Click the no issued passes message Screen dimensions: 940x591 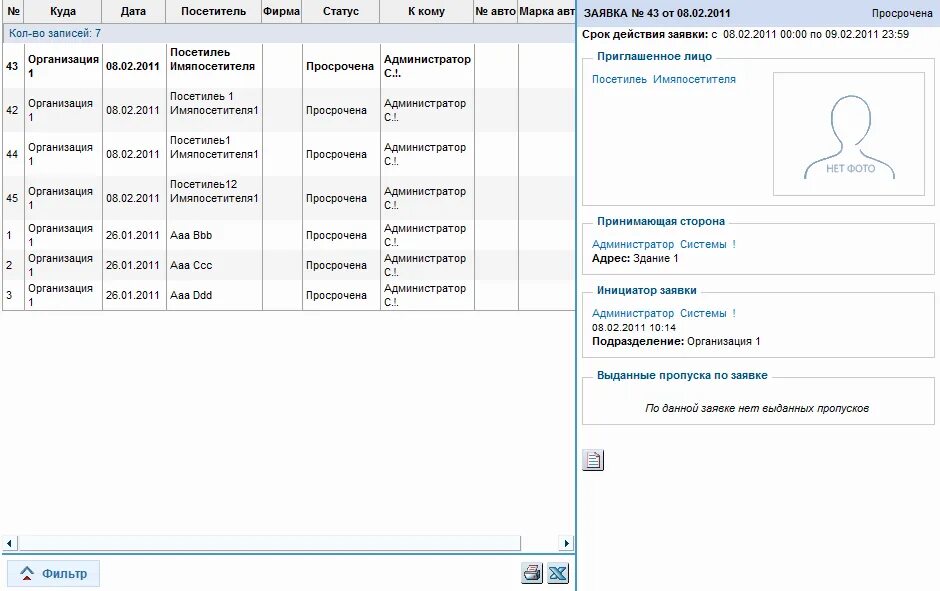tap(757, 408)
